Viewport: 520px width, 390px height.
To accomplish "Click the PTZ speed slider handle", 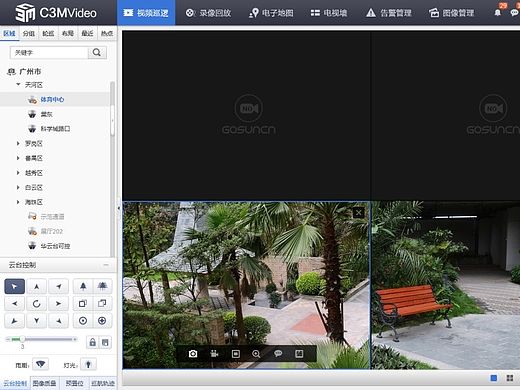I will coord(22,339).
